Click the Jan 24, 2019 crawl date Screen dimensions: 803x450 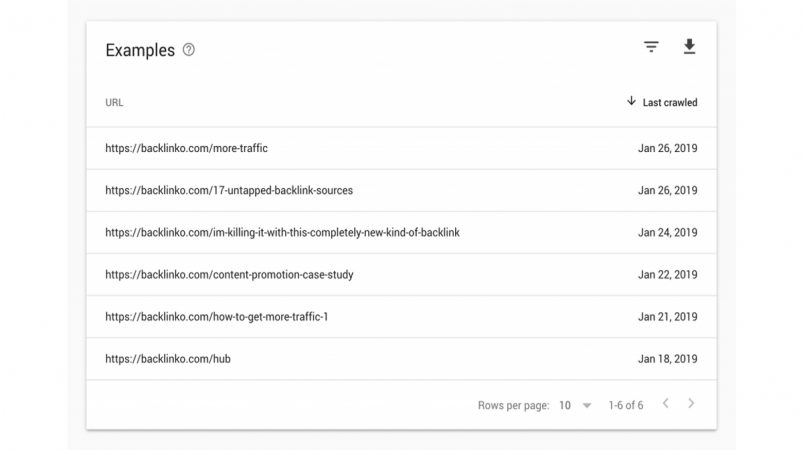(667, 232)
